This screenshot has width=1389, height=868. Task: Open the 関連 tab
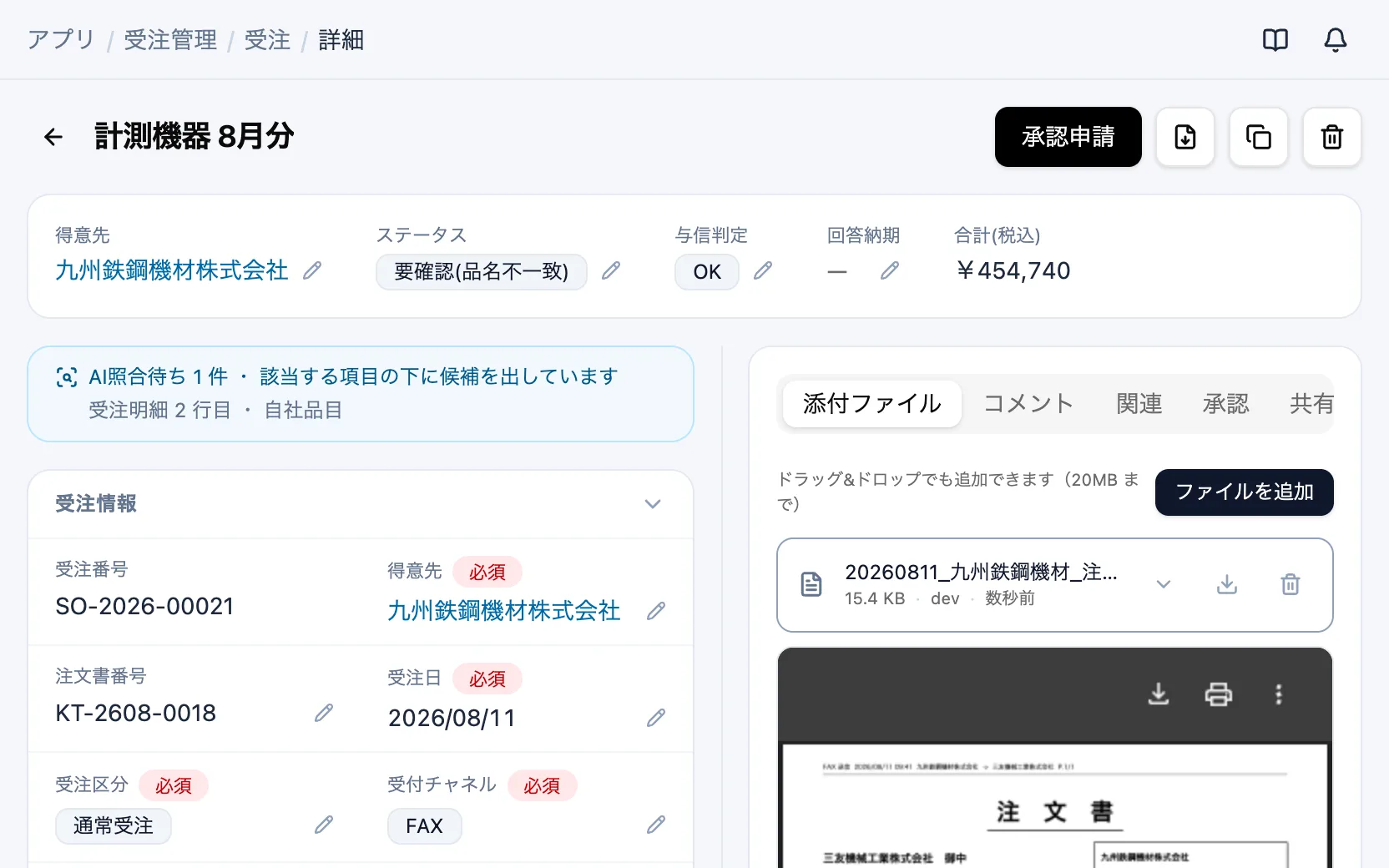[1139, 404]
